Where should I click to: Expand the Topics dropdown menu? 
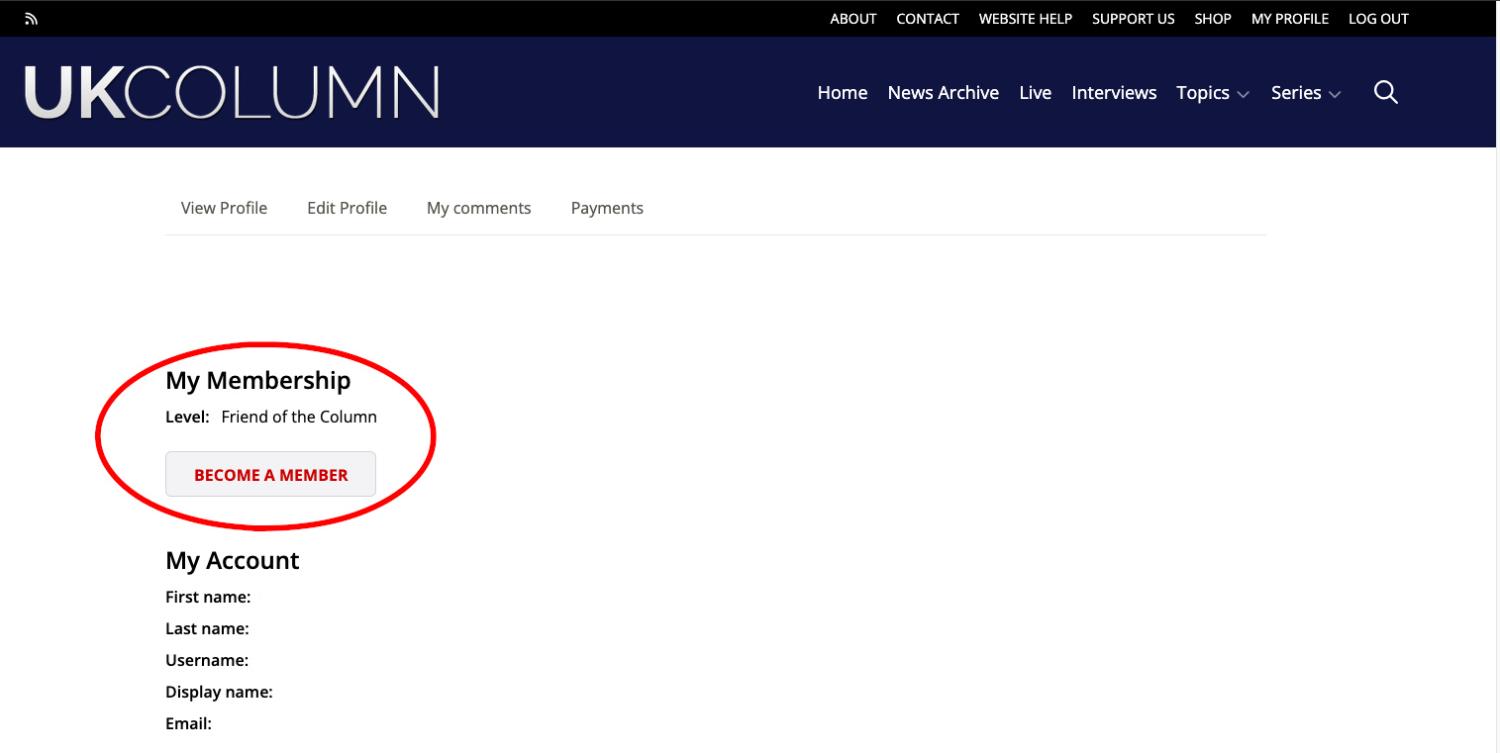(1212, 93)
